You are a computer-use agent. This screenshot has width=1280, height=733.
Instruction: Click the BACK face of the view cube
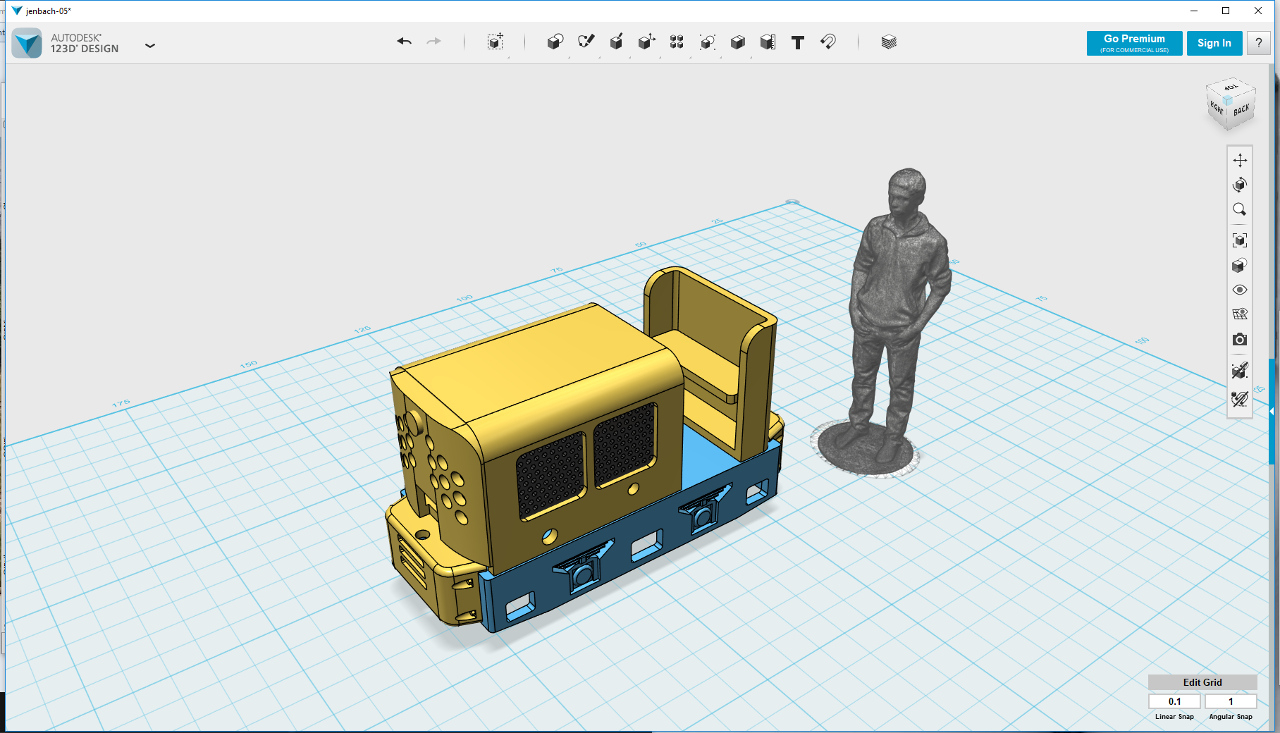pyautogui.click(x=1241, y=110)
